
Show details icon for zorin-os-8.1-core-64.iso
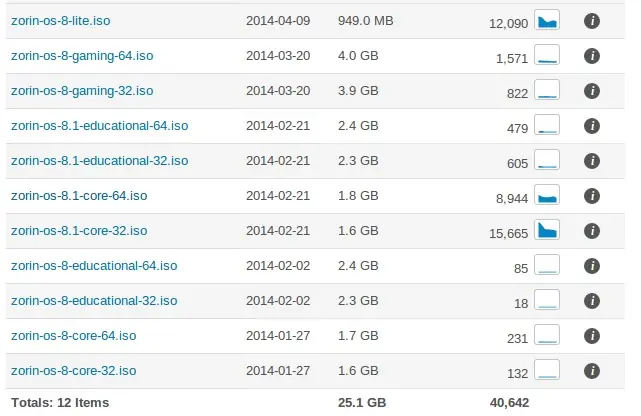(x=591, y=196)
